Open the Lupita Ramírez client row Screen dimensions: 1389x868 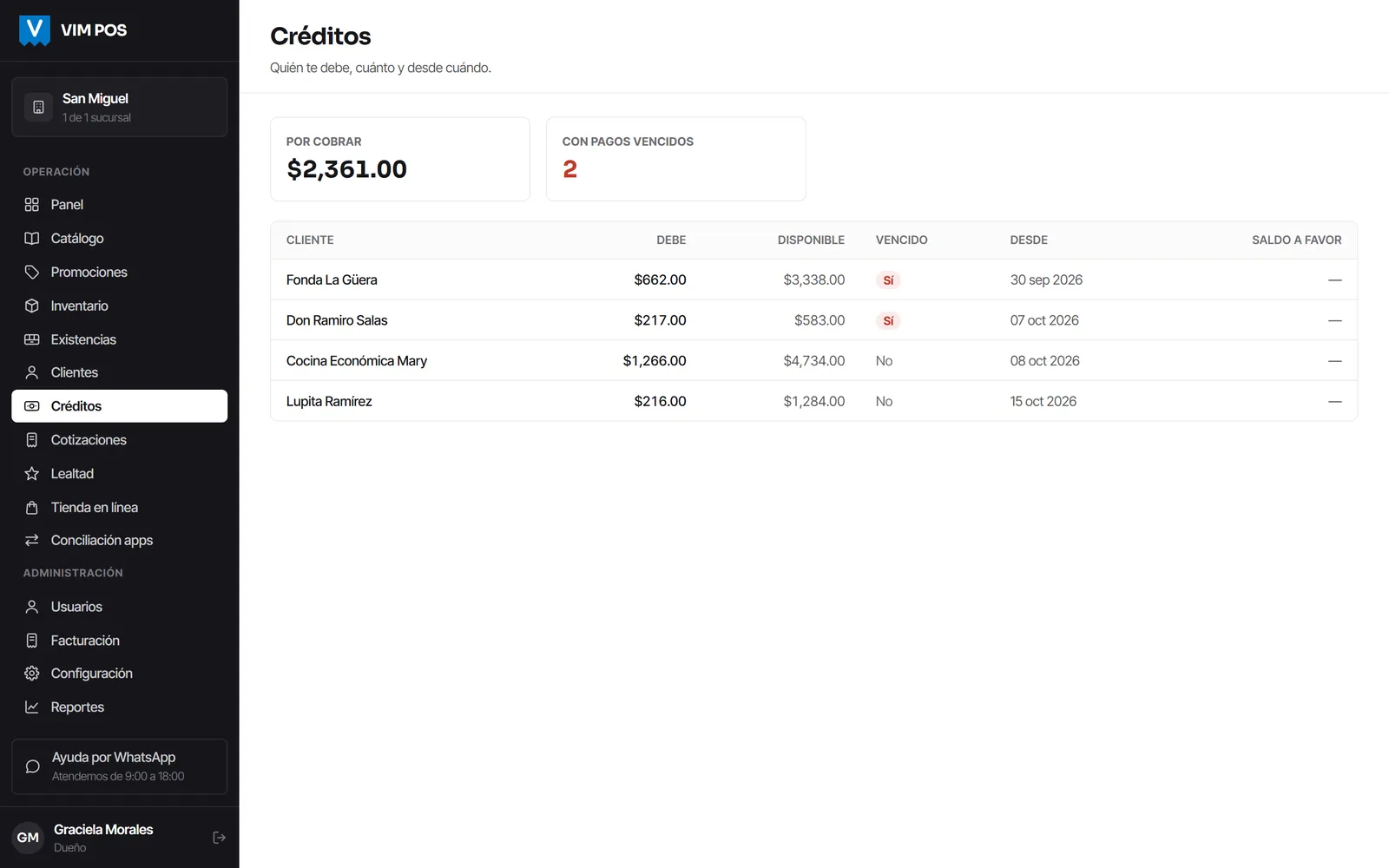tap(813, 401)
